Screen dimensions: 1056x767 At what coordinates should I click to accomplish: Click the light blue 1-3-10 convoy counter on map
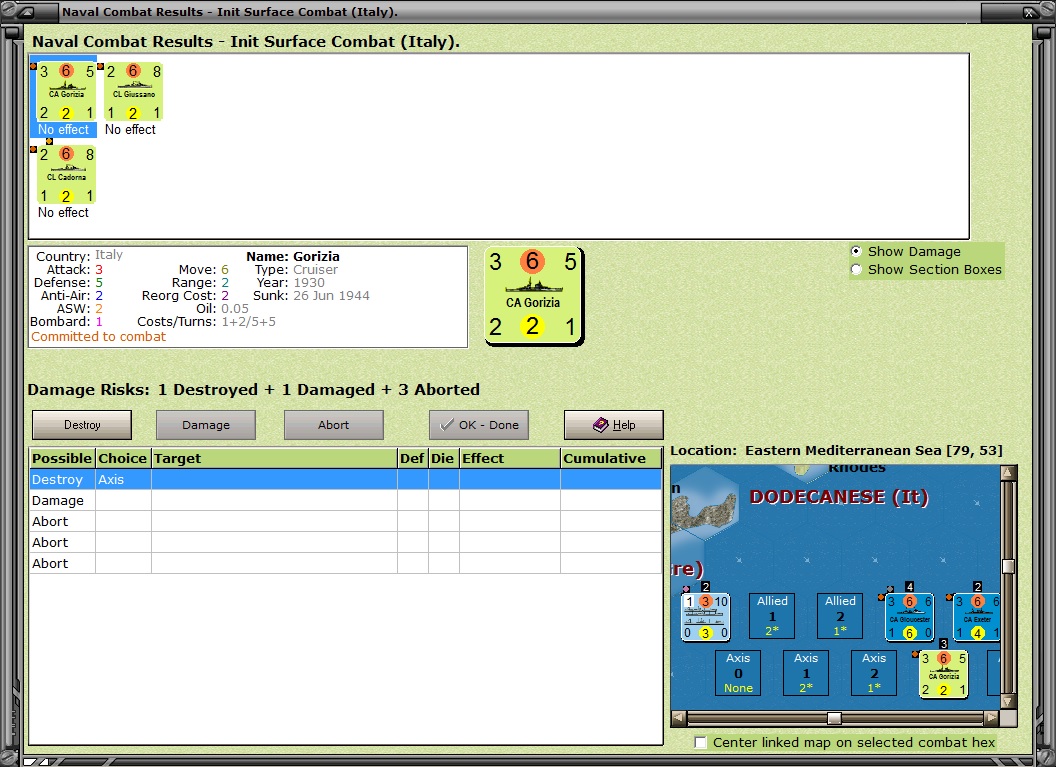click(x=705, y=617)
